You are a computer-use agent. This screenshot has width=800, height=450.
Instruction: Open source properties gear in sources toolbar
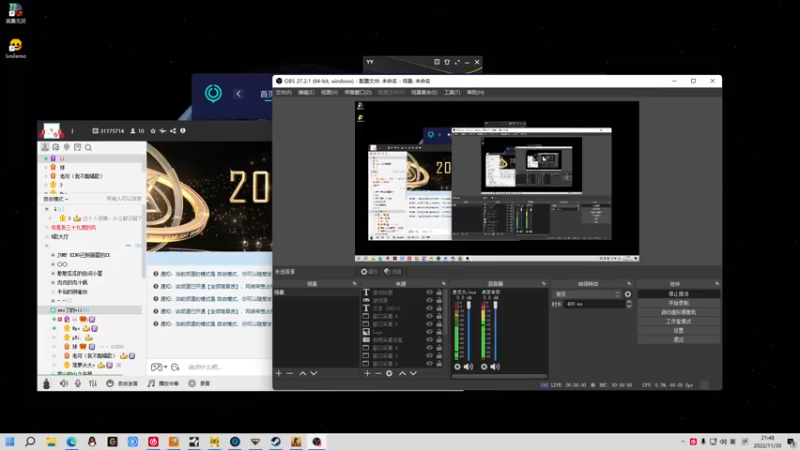coord(389,373)
